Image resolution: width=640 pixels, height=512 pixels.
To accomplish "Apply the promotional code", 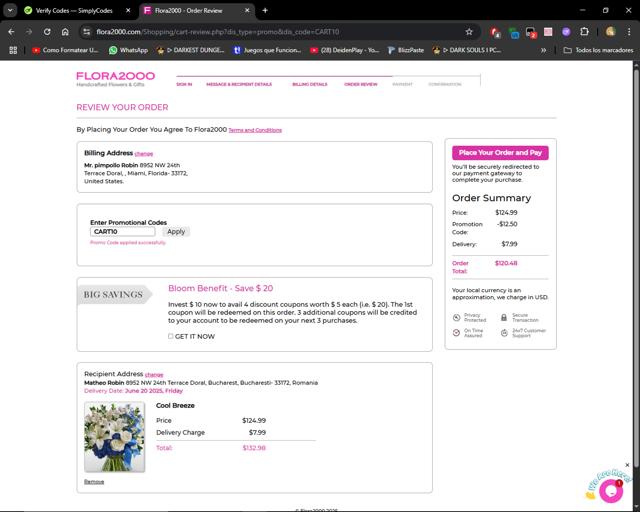I will 176,232.
